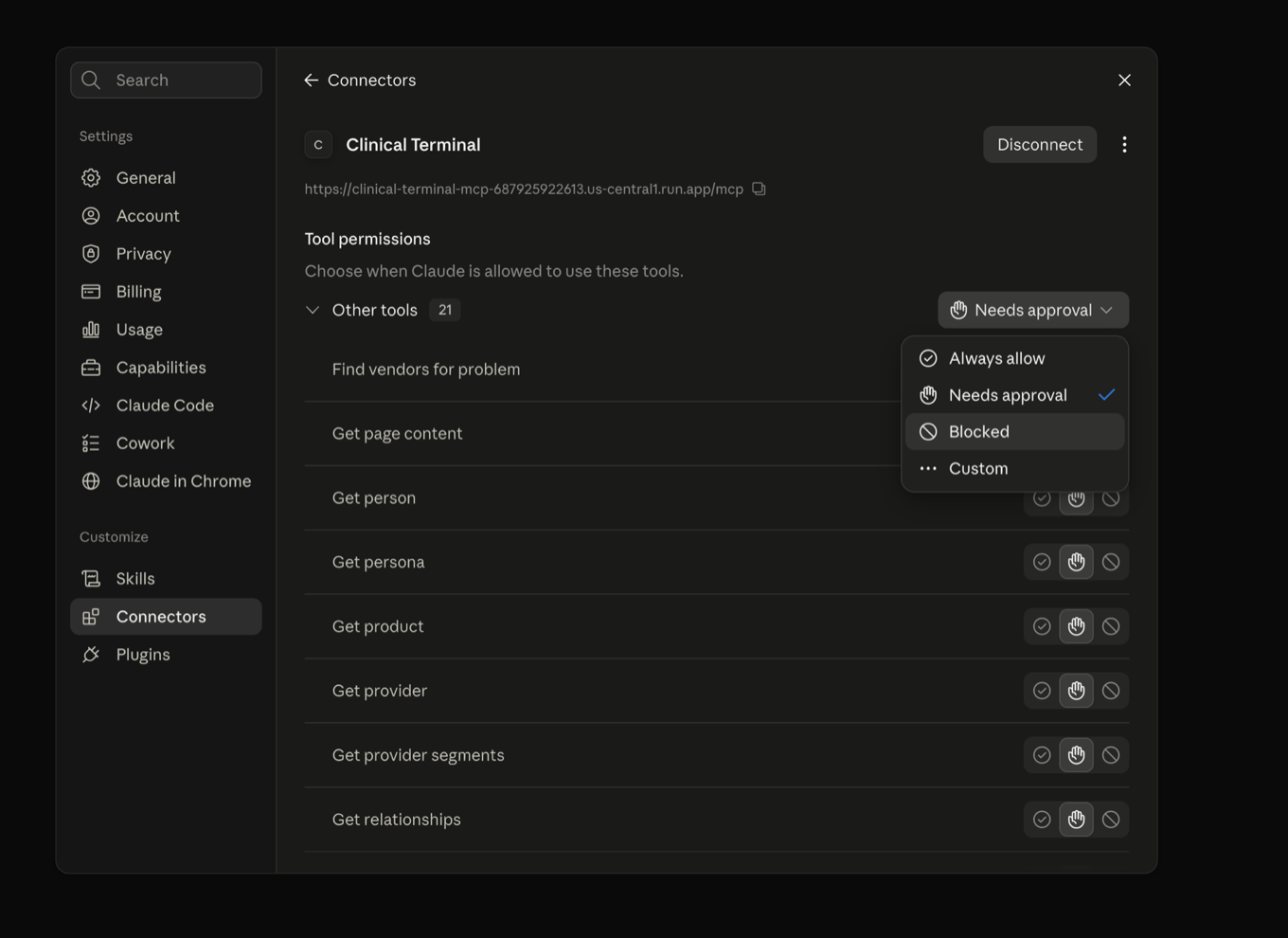This screenshot has width=1288, height=938.
Task: Open the Capabilities settings page
Action: tap(166, 367)
